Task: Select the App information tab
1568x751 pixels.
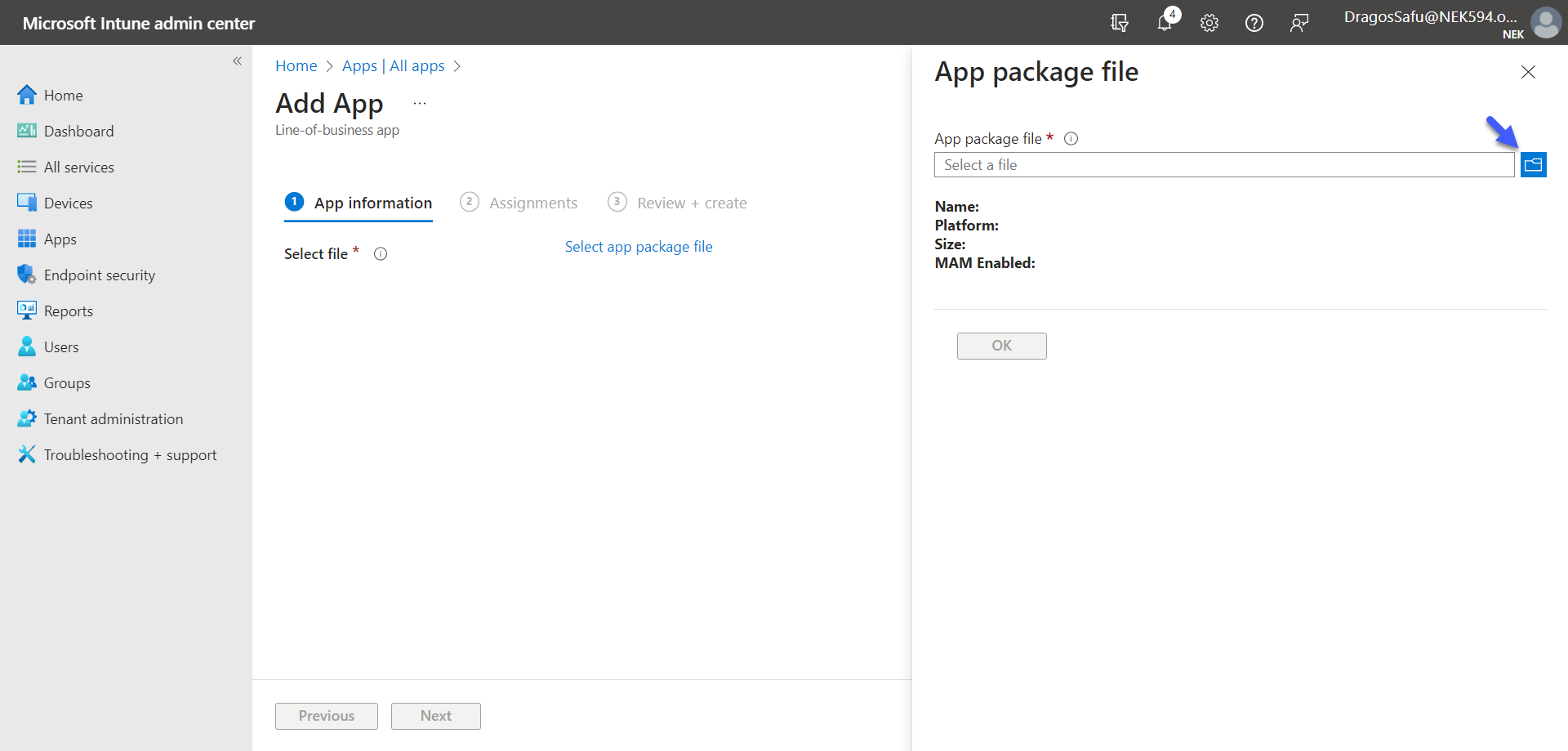Action: [359, 203]
